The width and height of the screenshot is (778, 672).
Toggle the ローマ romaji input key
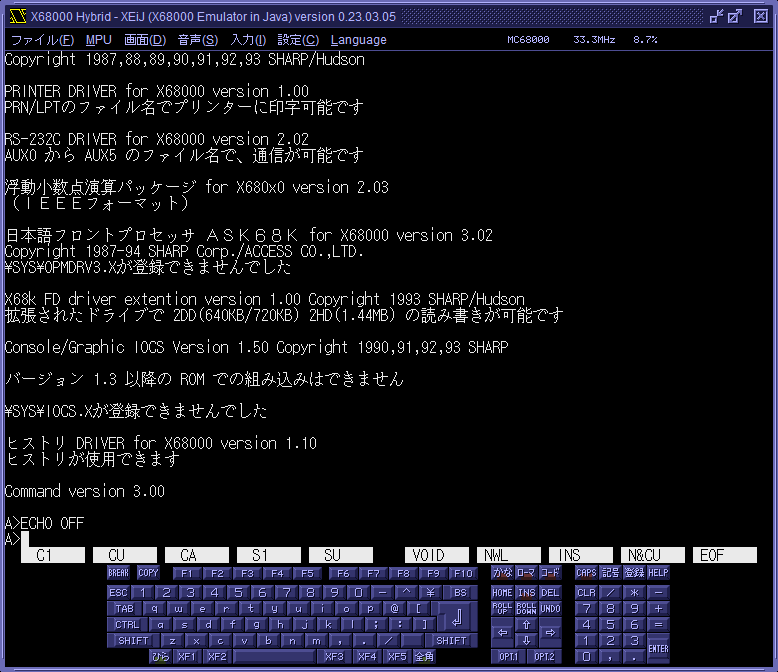tap(526, 573)
